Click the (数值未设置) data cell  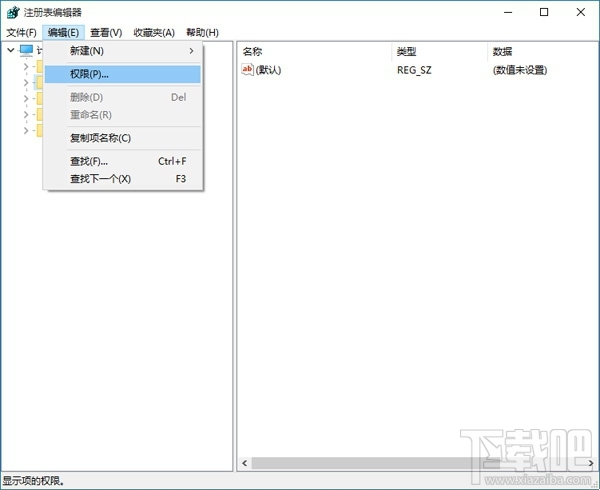click(520, 70)
